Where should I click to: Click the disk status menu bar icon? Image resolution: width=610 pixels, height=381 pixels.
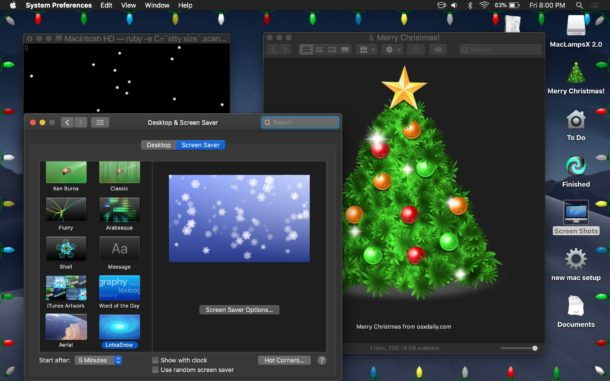pos(441,5)
